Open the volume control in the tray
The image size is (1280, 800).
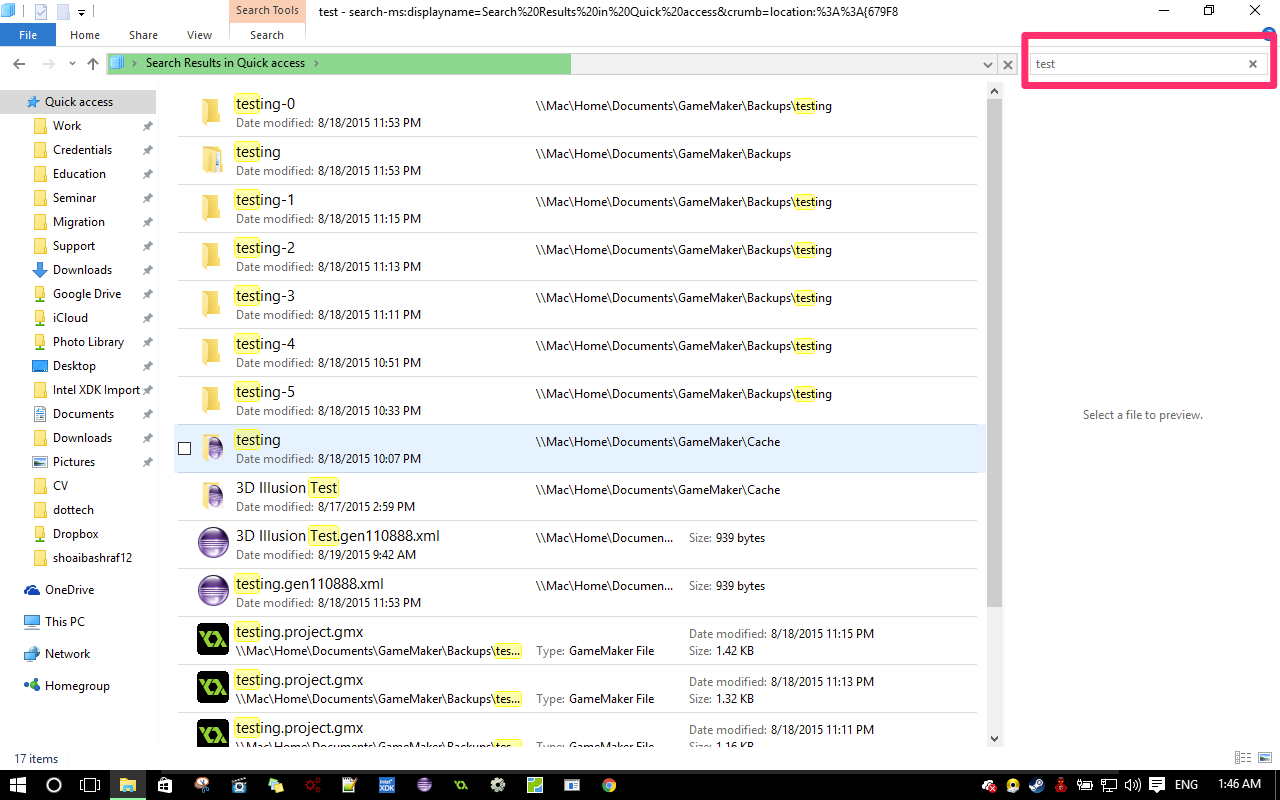point(1132,784)
